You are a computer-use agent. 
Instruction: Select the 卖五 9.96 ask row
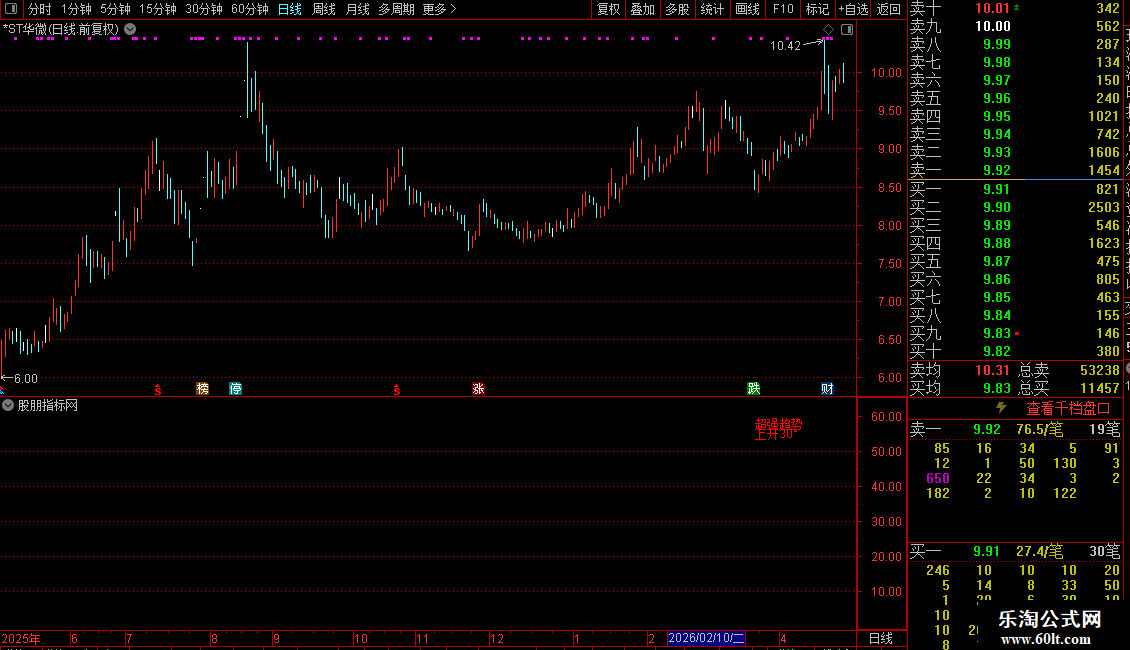click(1015, 98)
